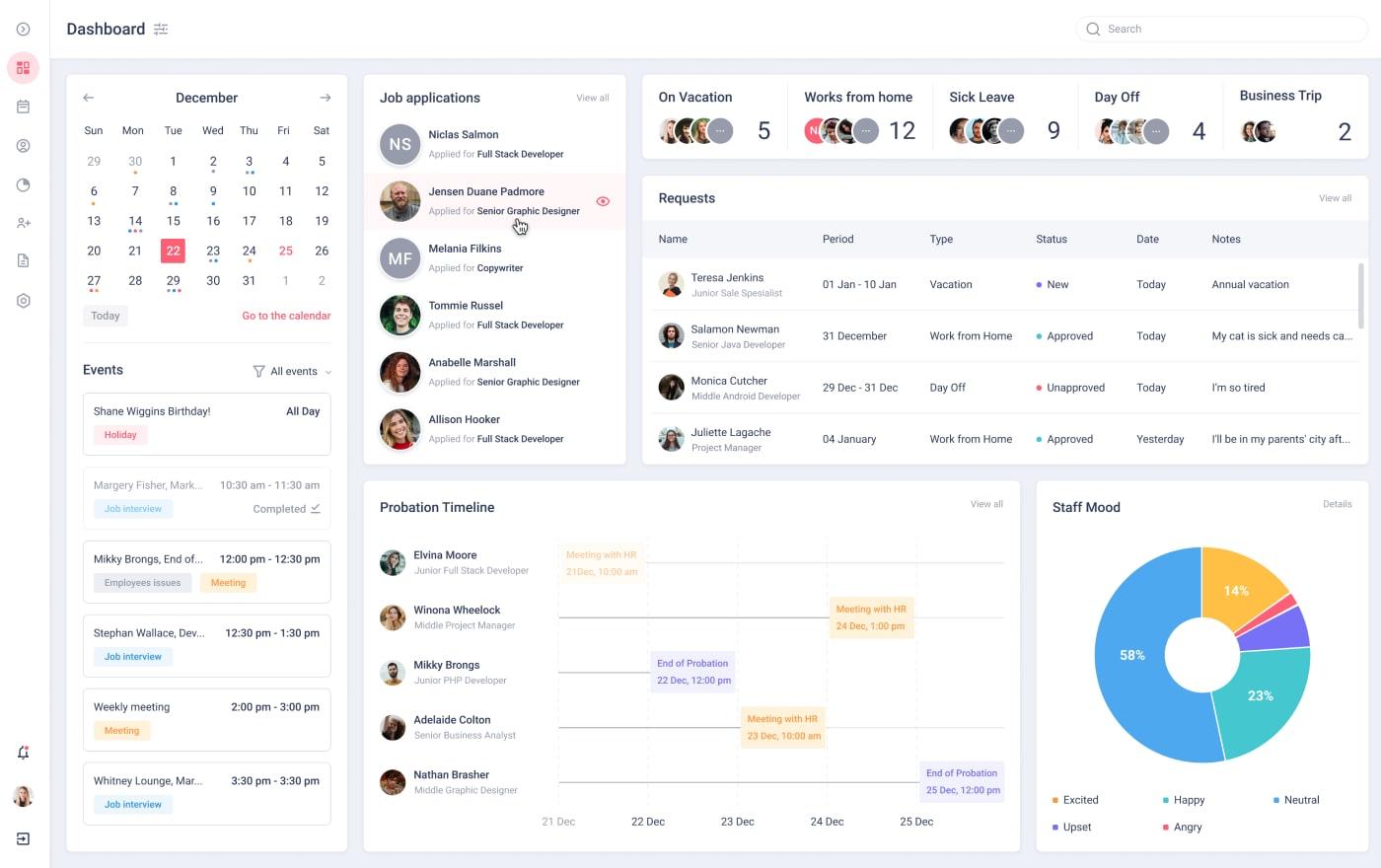1381x868 pixels.
Task: Open the All events filter dropdown
Action: point(293,372)
